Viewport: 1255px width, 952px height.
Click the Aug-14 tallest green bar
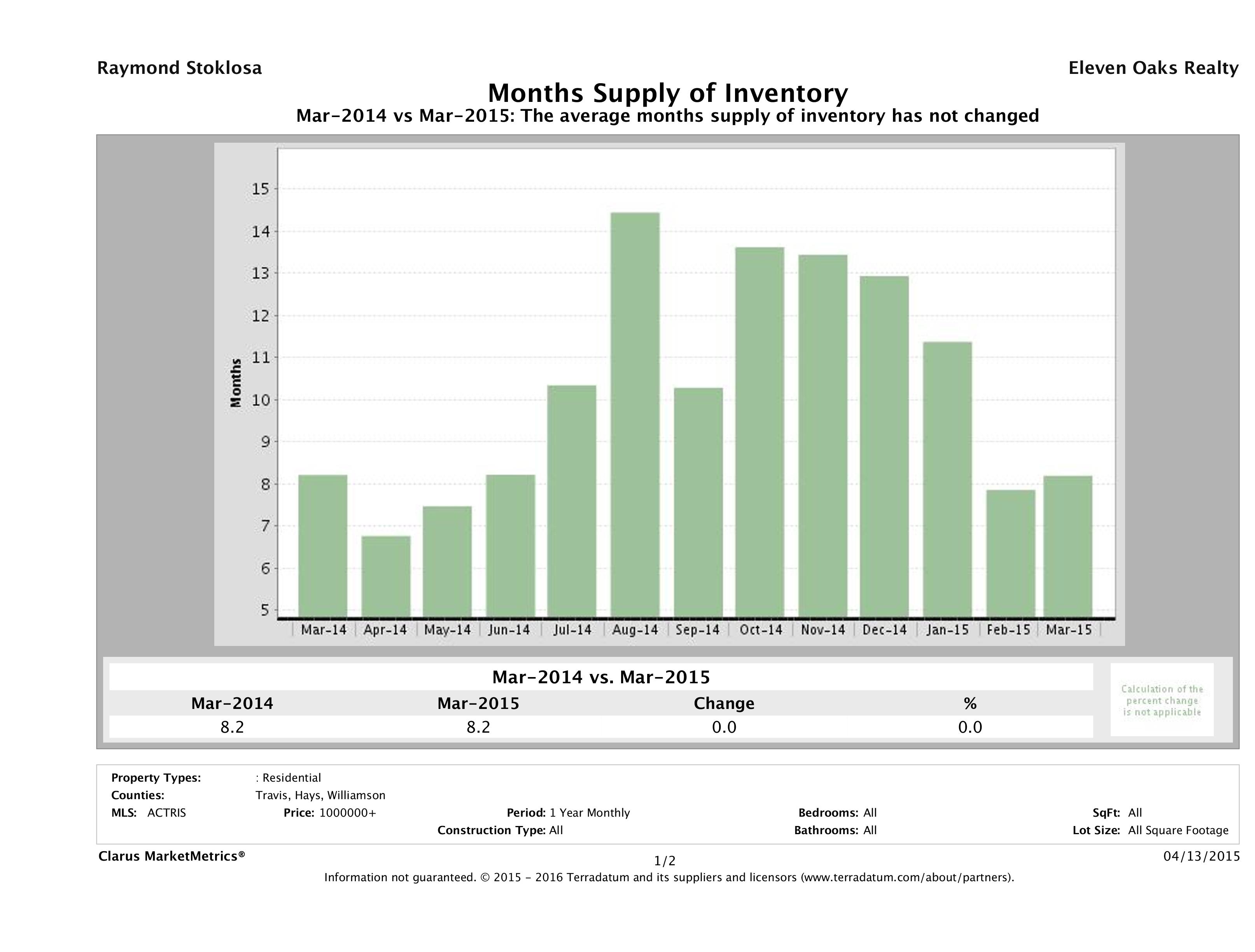635,414
